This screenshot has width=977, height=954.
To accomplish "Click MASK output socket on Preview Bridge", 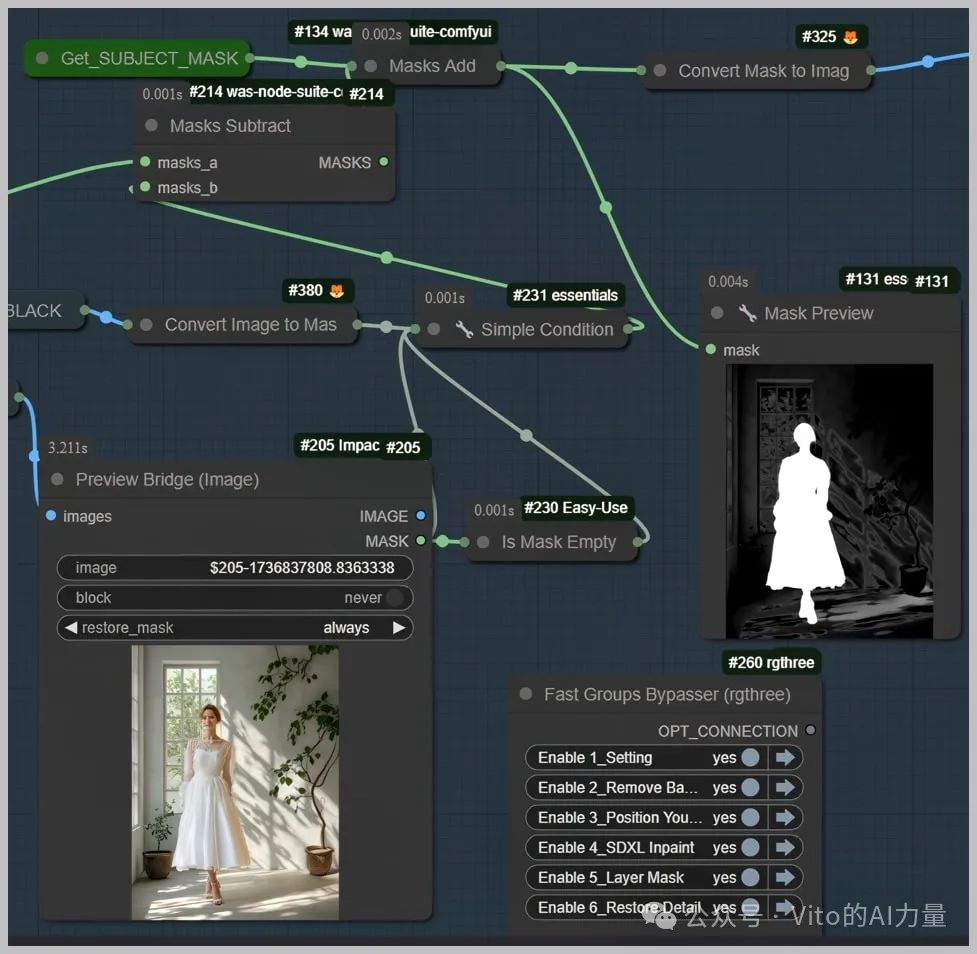I will tap(421, 540).
